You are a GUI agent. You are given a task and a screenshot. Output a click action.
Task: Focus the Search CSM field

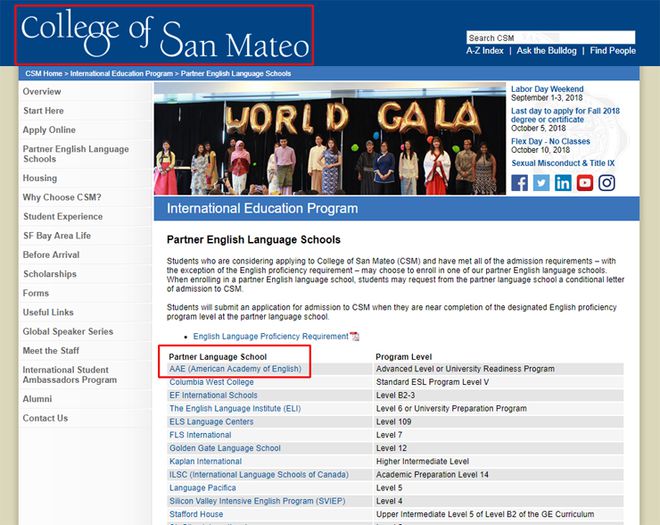point(551,38)
